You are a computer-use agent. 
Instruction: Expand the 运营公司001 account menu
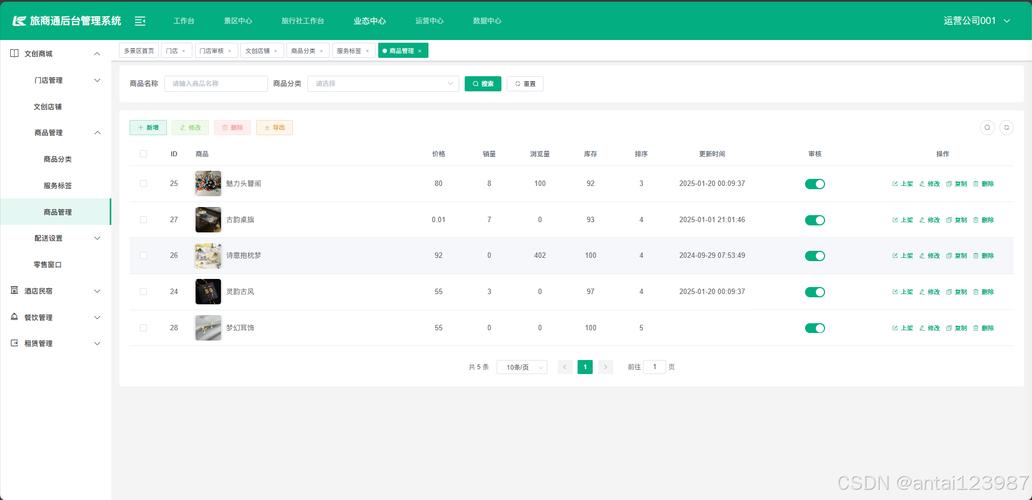(976, 21)
